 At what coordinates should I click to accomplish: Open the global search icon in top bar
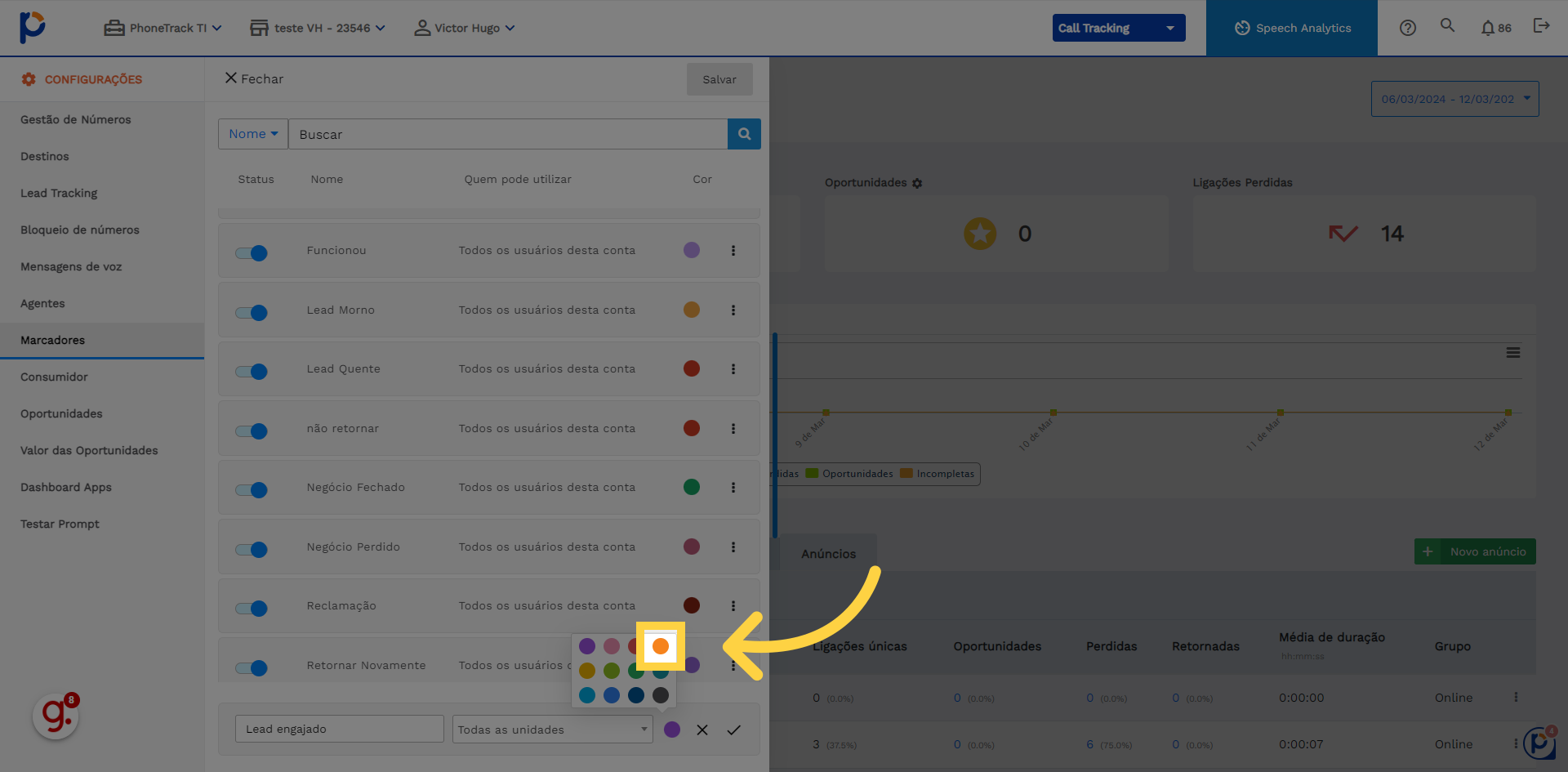(1447, 25)
